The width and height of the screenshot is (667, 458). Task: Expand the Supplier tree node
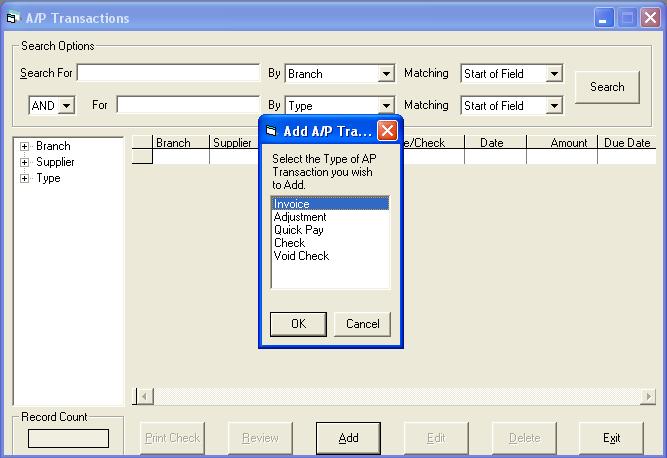point(24,162)
